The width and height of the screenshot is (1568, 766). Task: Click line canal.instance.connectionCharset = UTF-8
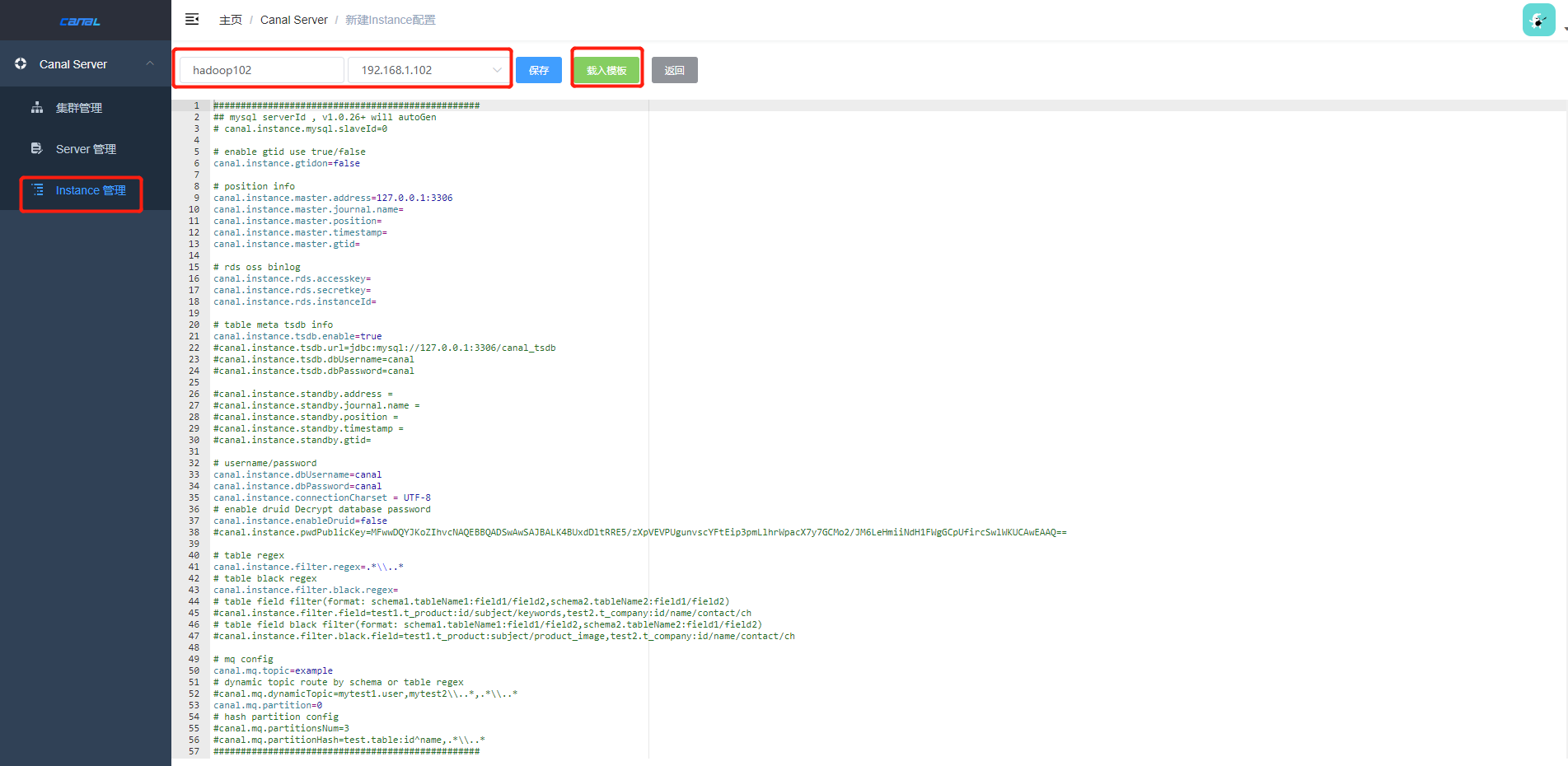(322, 497)
